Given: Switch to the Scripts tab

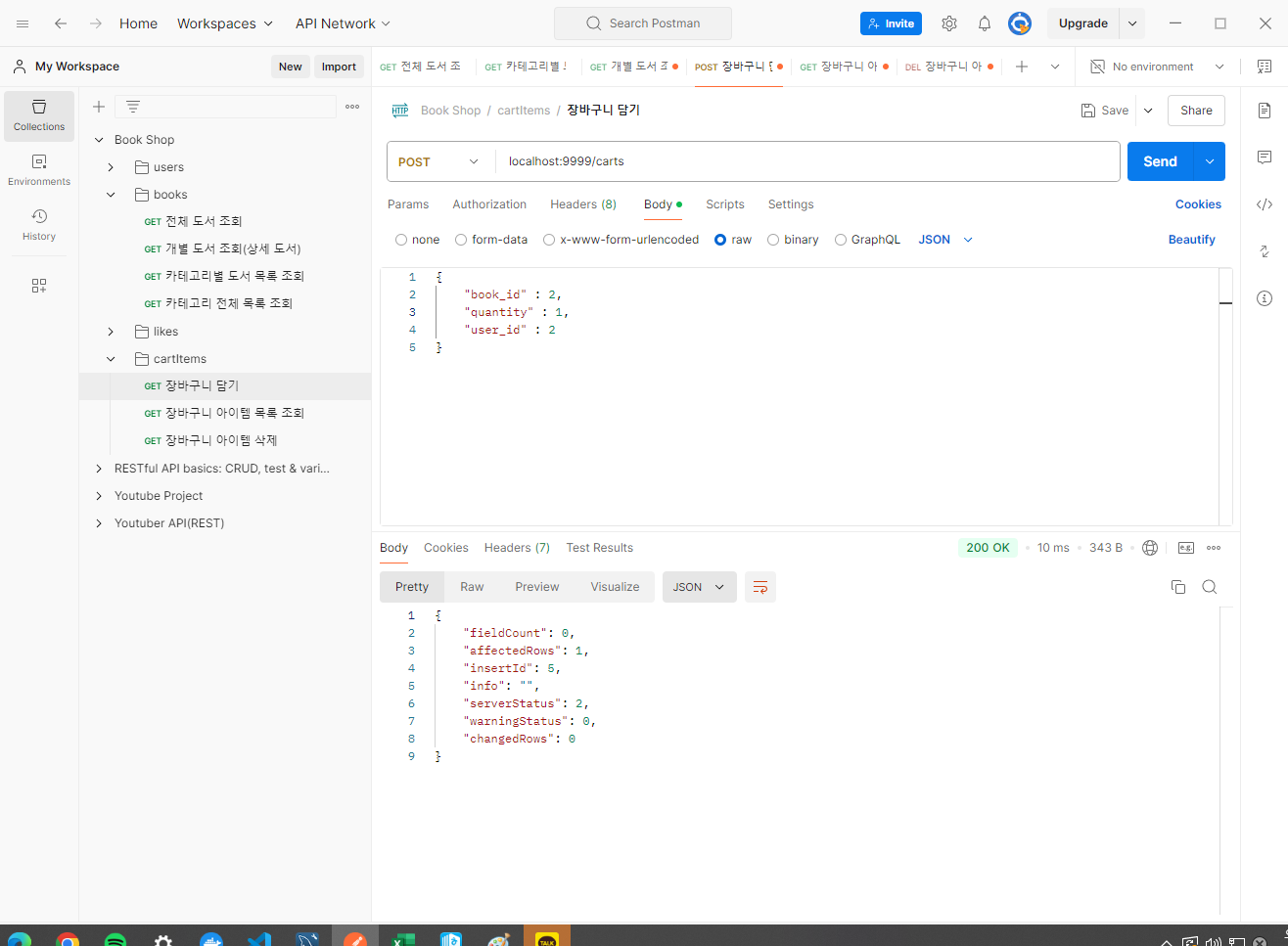Looking at the screenshot, I should click(725, 204).
